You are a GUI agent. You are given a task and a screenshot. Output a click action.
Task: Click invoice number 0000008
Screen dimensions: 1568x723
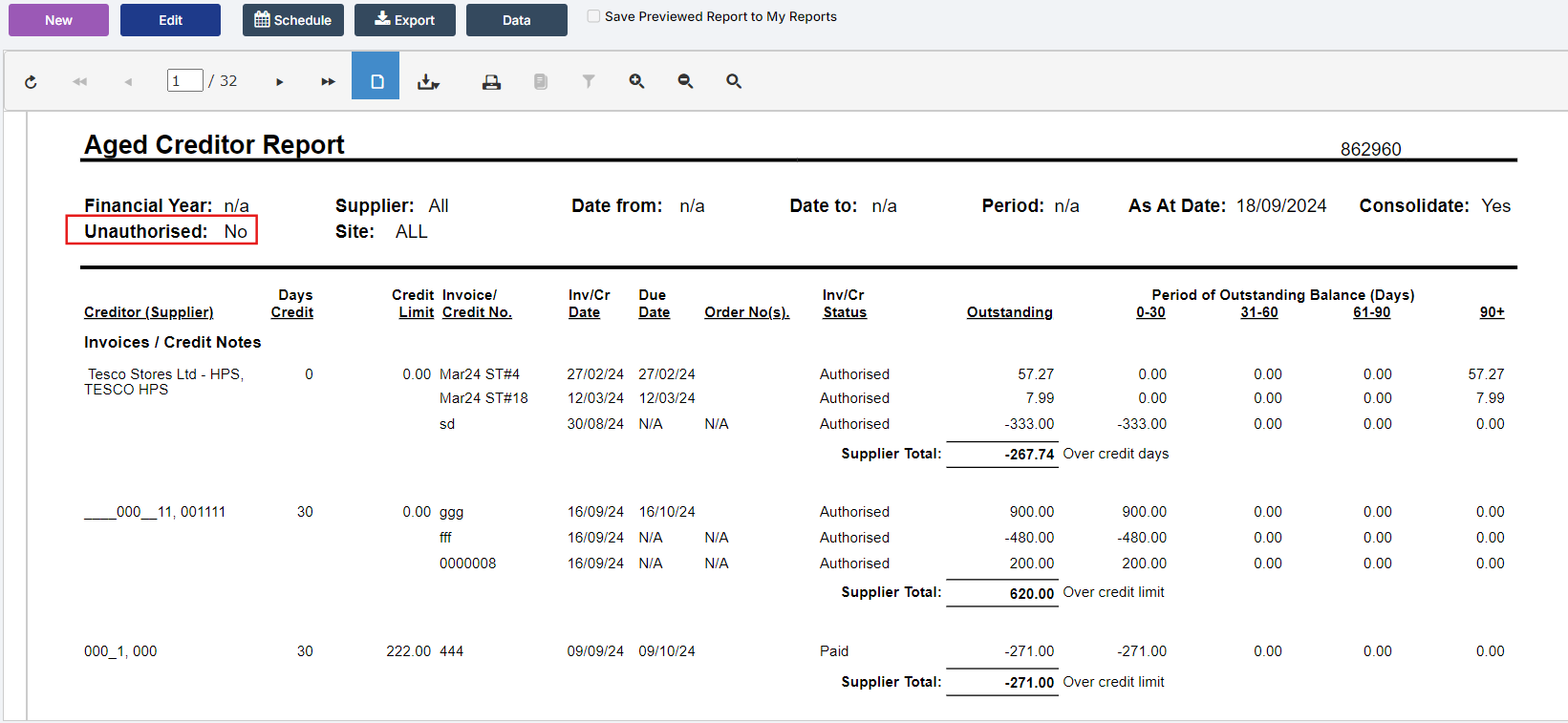(x=467, y=564)
